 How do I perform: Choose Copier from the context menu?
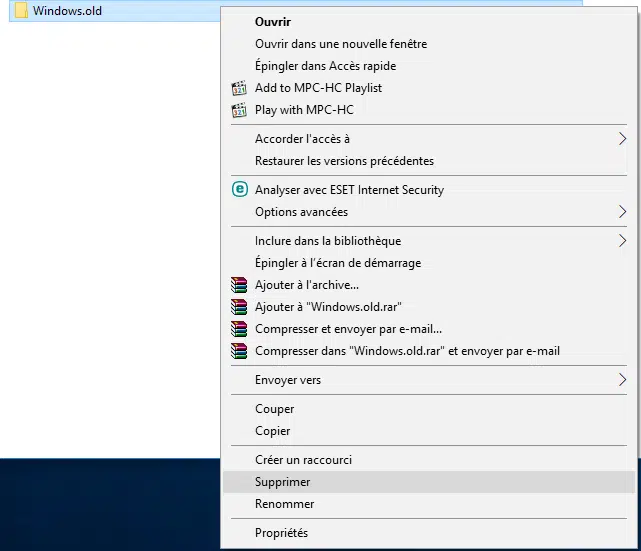(429, 431)
